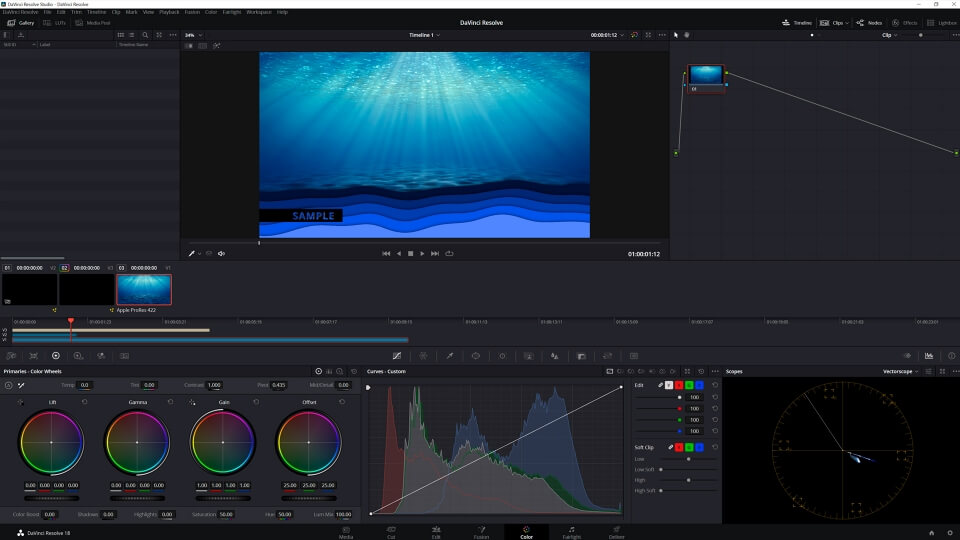Open Project Settings gear icon
Screen dimensions: 960x540
[950, 533]
